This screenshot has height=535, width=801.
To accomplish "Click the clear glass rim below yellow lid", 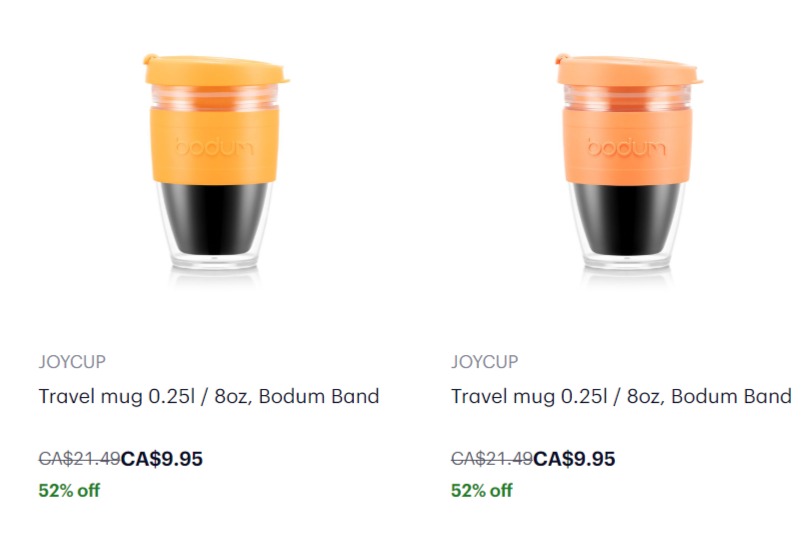I will [x=215, y=96].
